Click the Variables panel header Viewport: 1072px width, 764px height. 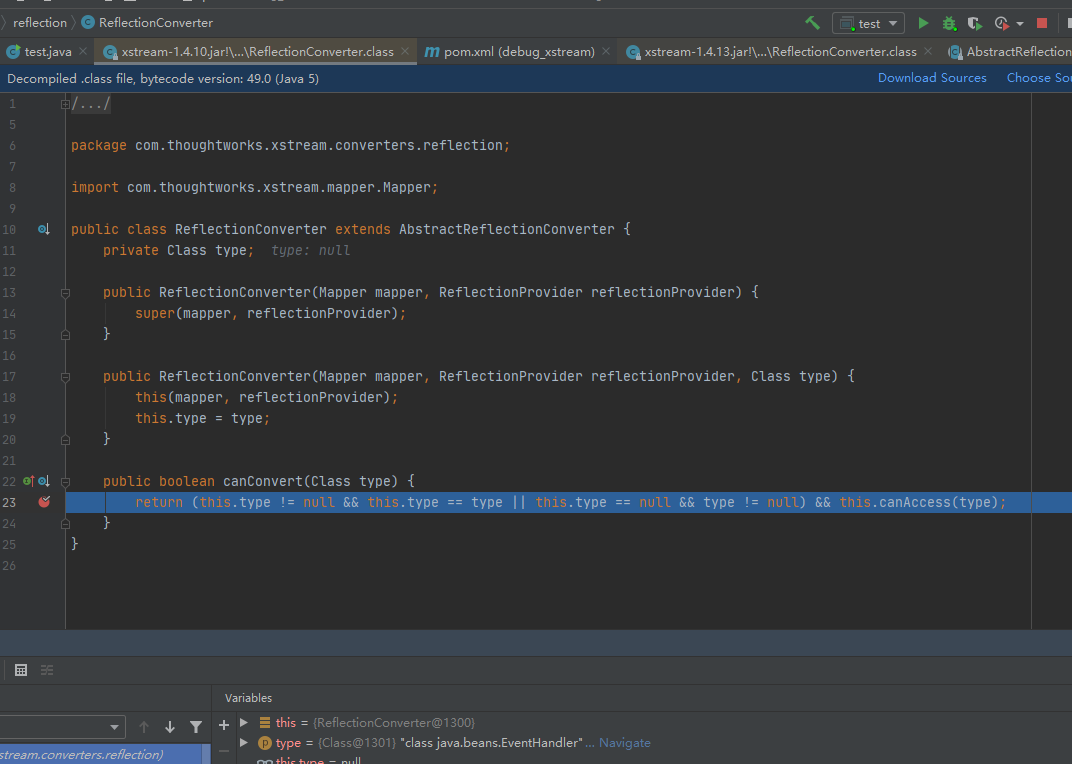tap(248, 698)
